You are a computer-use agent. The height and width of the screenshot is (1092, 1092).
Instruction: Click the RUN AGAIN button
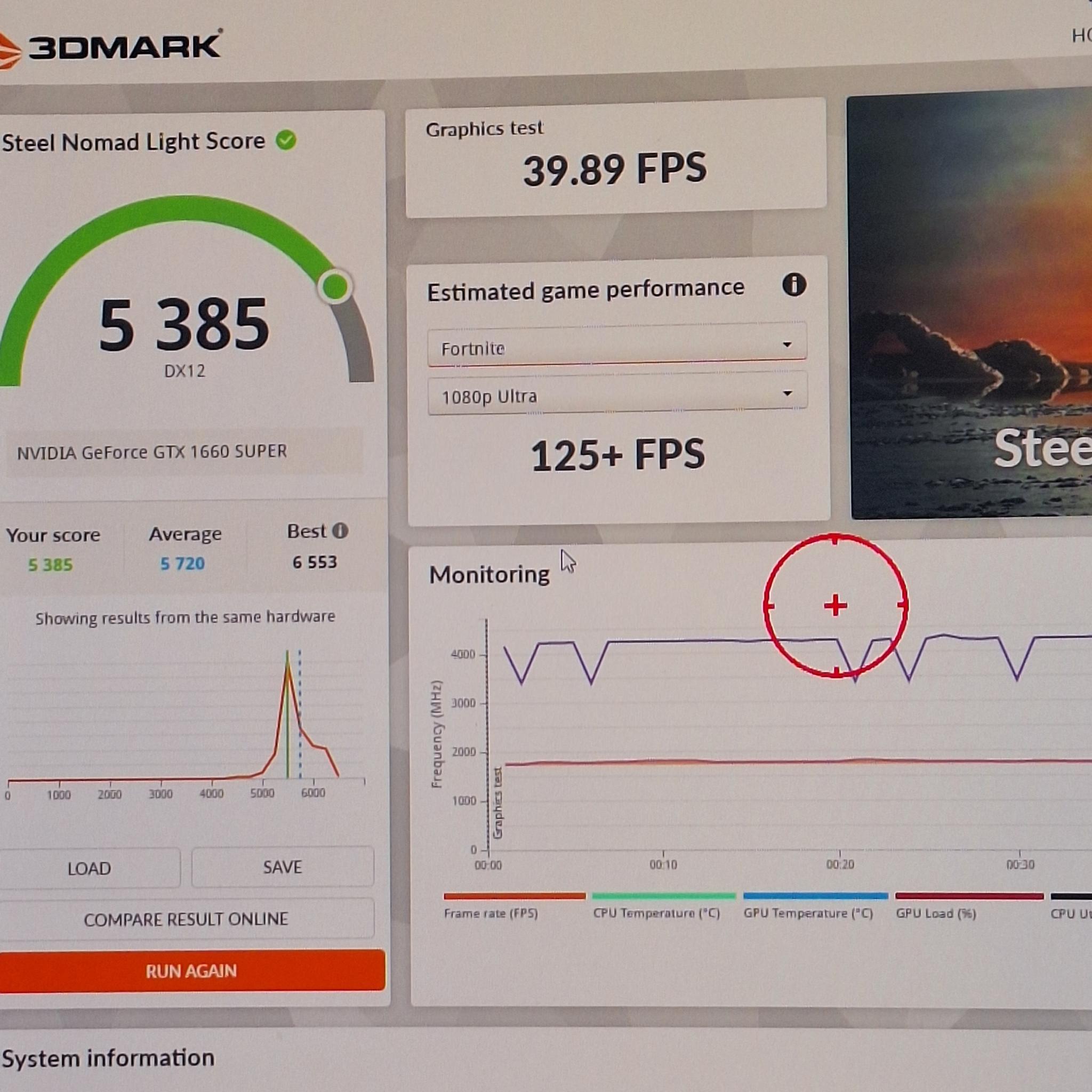191,971
